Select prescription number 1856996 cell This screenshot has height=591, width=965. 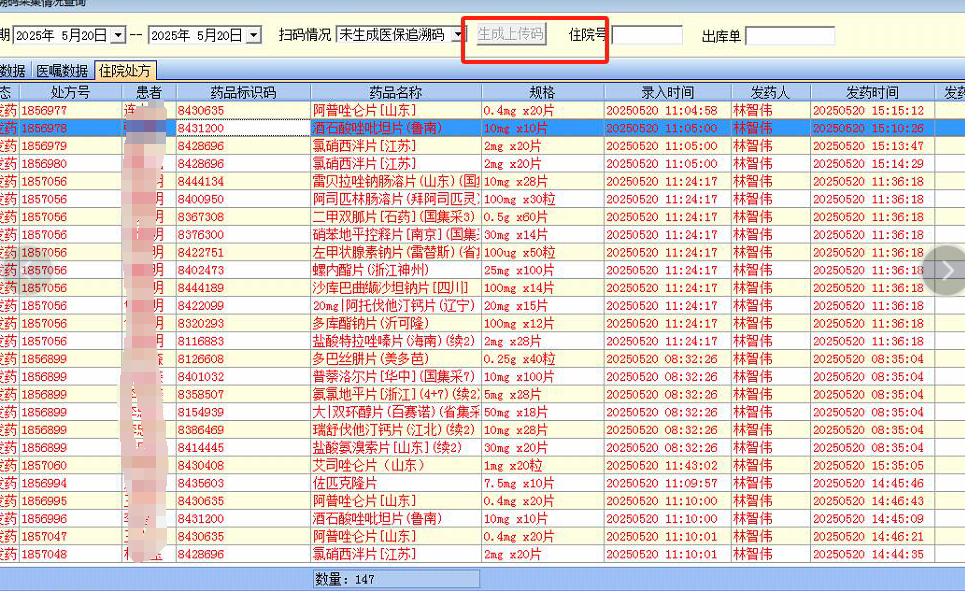click(x=70, y=519)
